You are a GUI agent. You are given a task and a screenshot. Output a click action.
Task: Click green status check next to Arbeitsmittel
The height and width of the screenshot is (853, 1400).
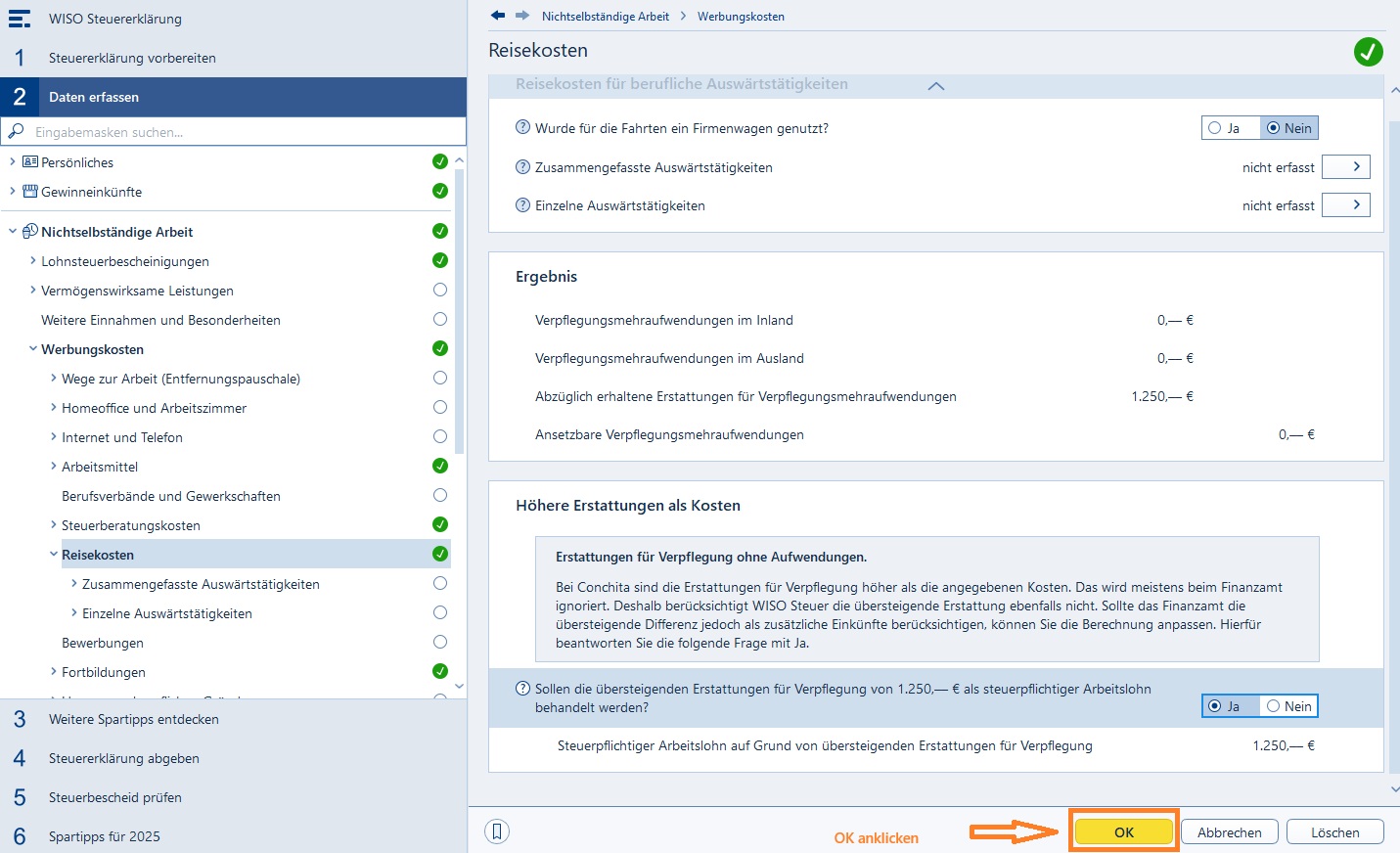(x=440, y=466)
